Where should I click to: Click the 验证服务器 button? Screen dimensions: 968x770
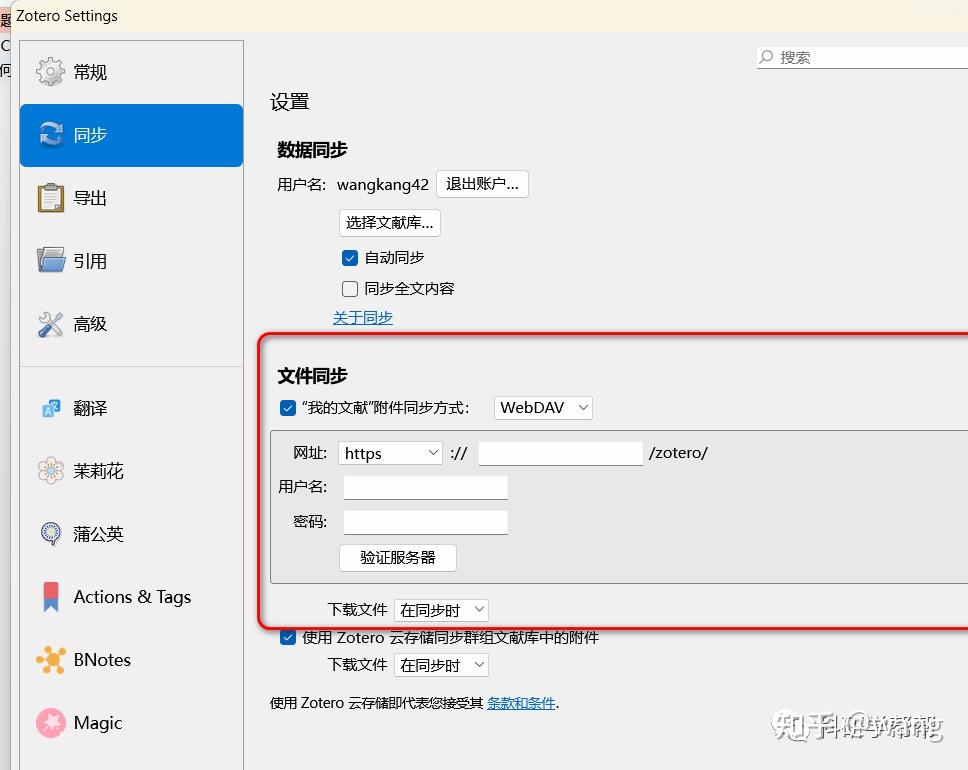pyautogui.click(x=397, y=558)
